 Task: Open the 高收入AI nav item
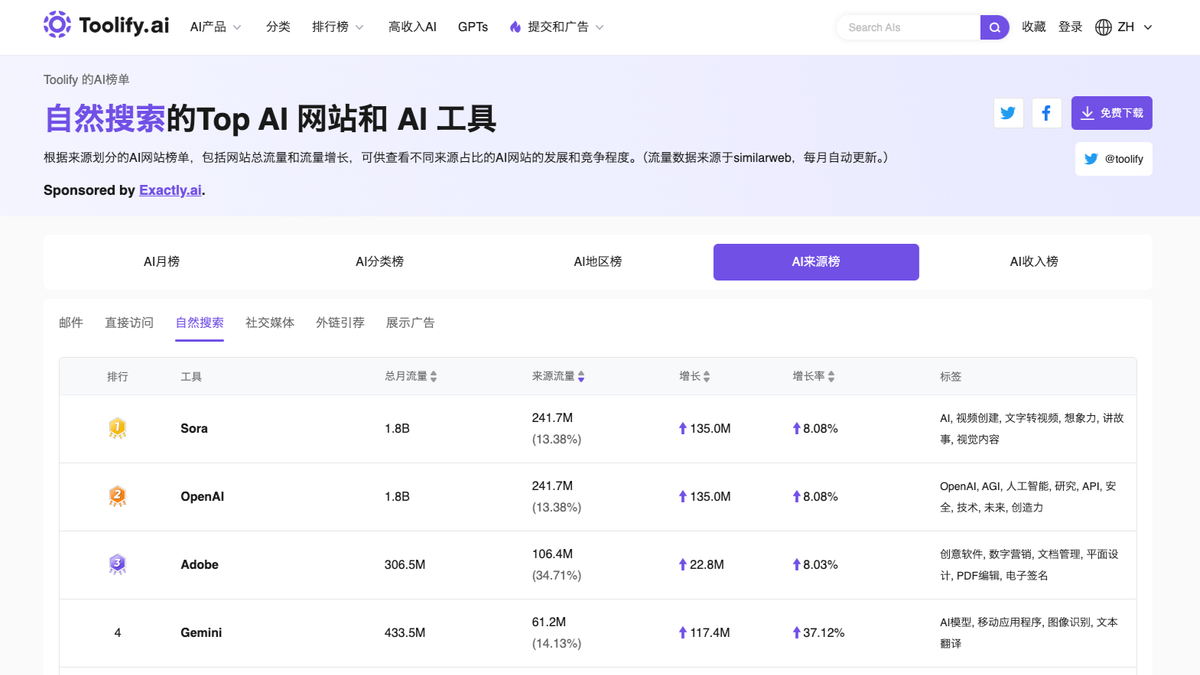point(412,27)
